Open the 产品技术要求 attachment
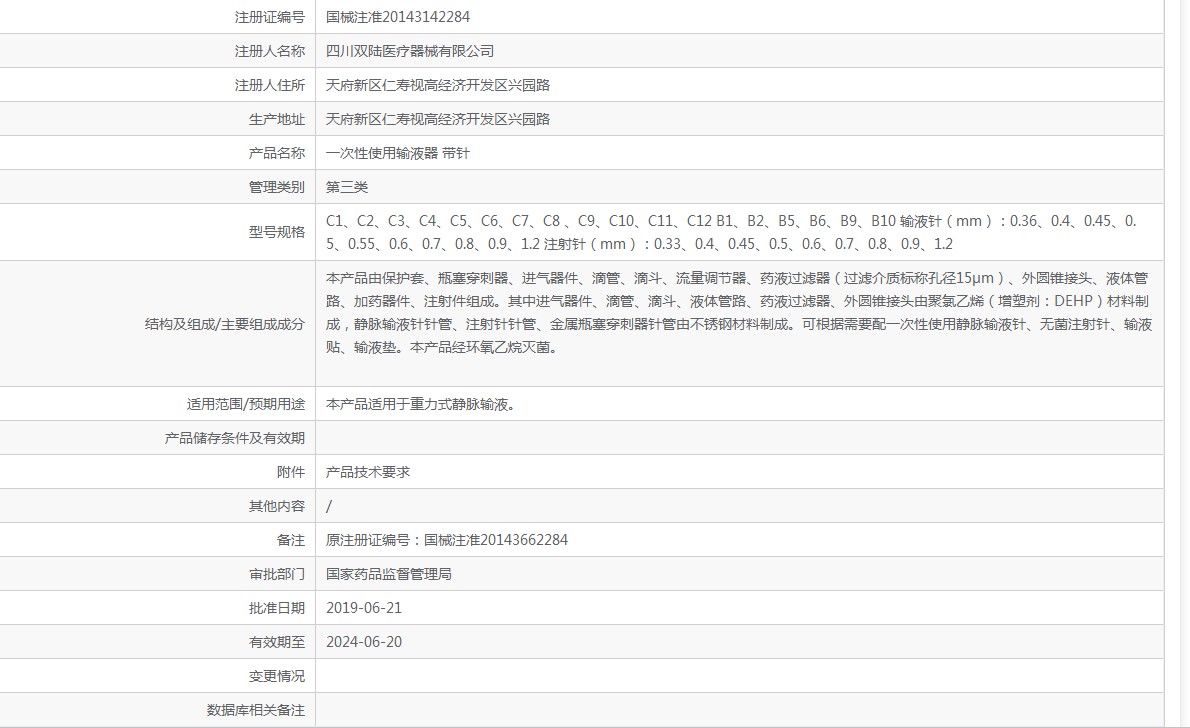Image resolution: width=1190 pixels, height=728 pixels. coord(368,472)
